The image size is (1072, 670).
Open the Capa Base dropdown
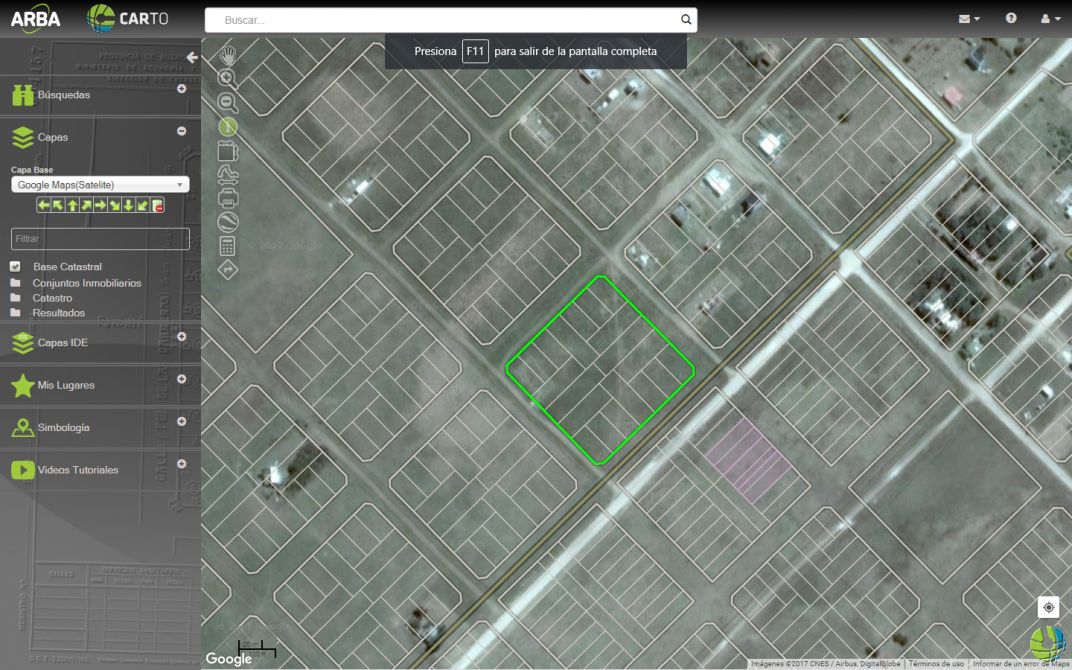[x=100, y=185]
